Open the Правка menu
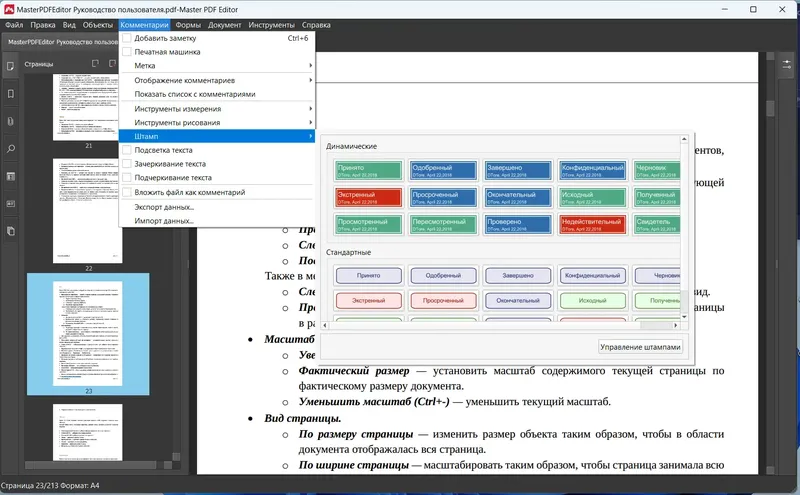 [43, 24]
